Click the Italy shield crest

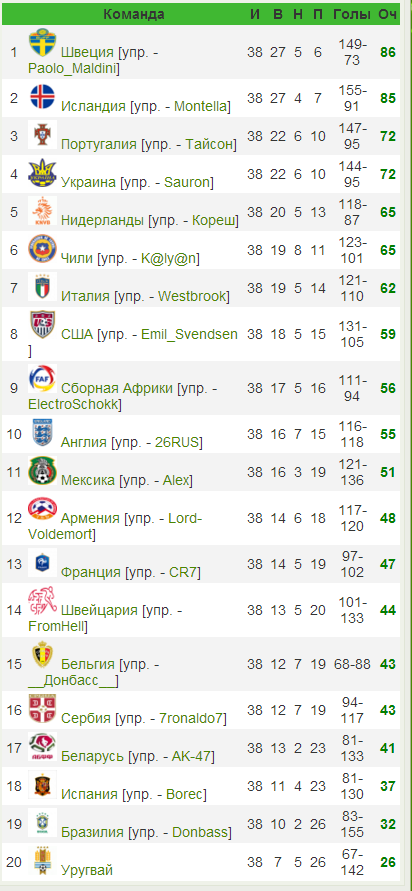pyautogui.click(x=42, y=287)
